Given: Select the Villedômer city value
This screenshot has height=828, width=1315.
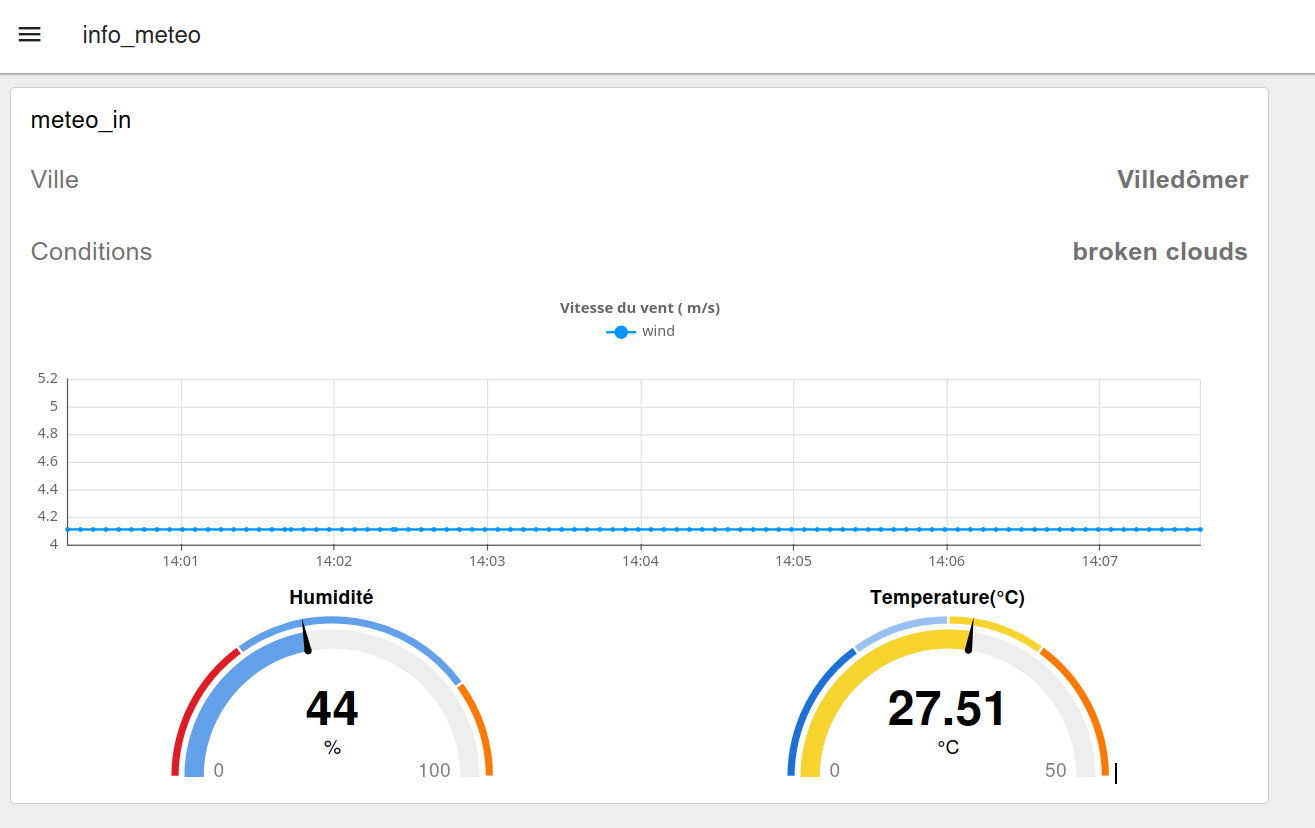Looking at the screenshot, I should (1182, 180).
